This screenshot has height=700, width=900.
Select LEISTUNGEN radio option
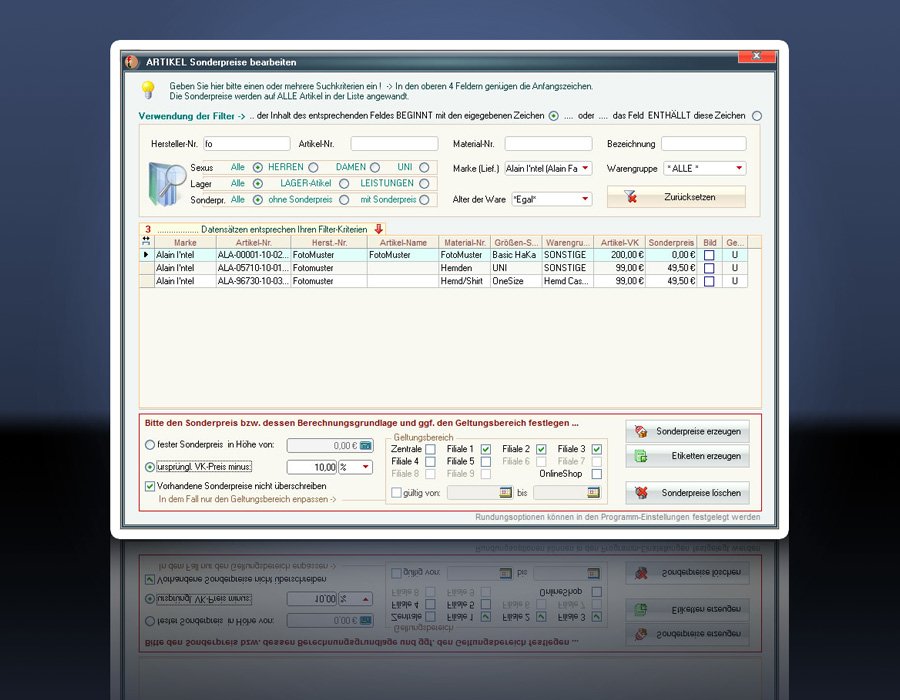coord(424,184)
